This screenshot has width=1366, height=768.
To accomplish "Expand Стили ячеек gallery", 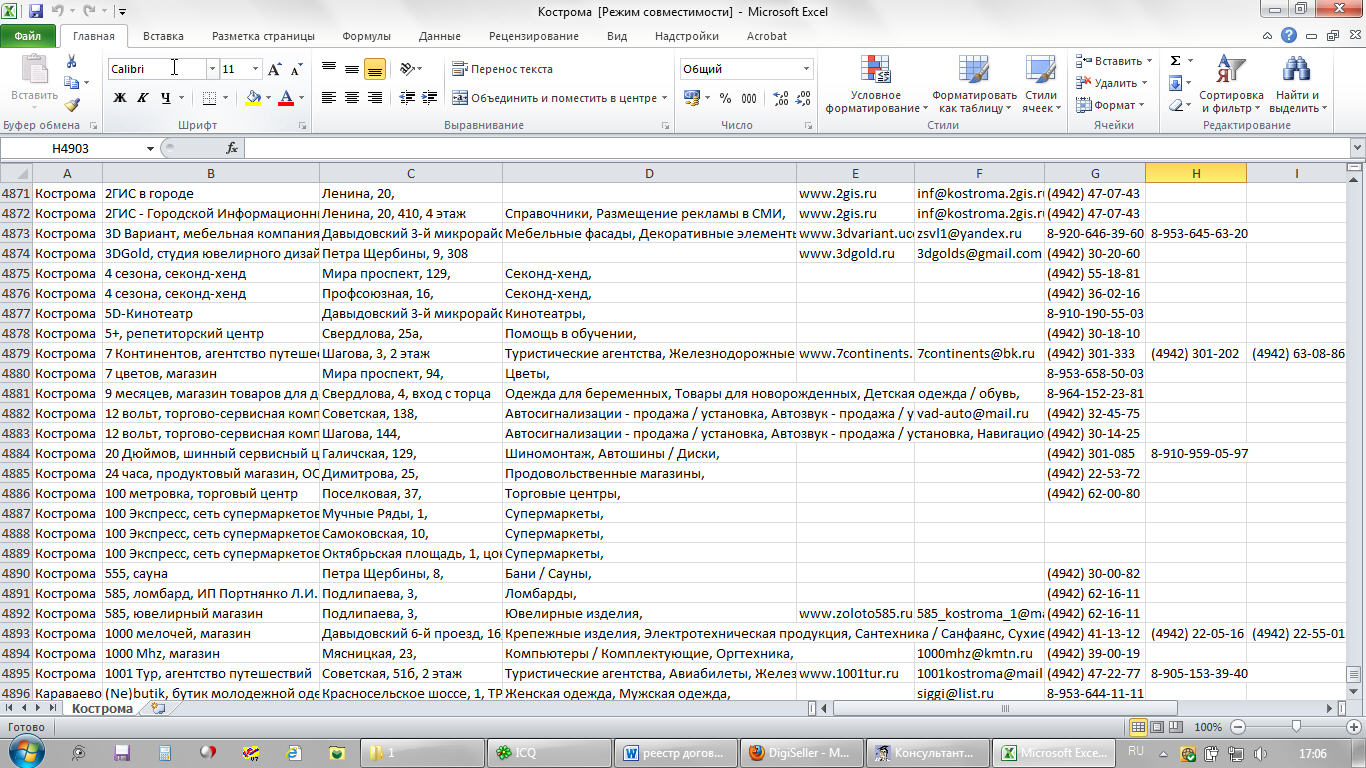I will click(1040, 84).
